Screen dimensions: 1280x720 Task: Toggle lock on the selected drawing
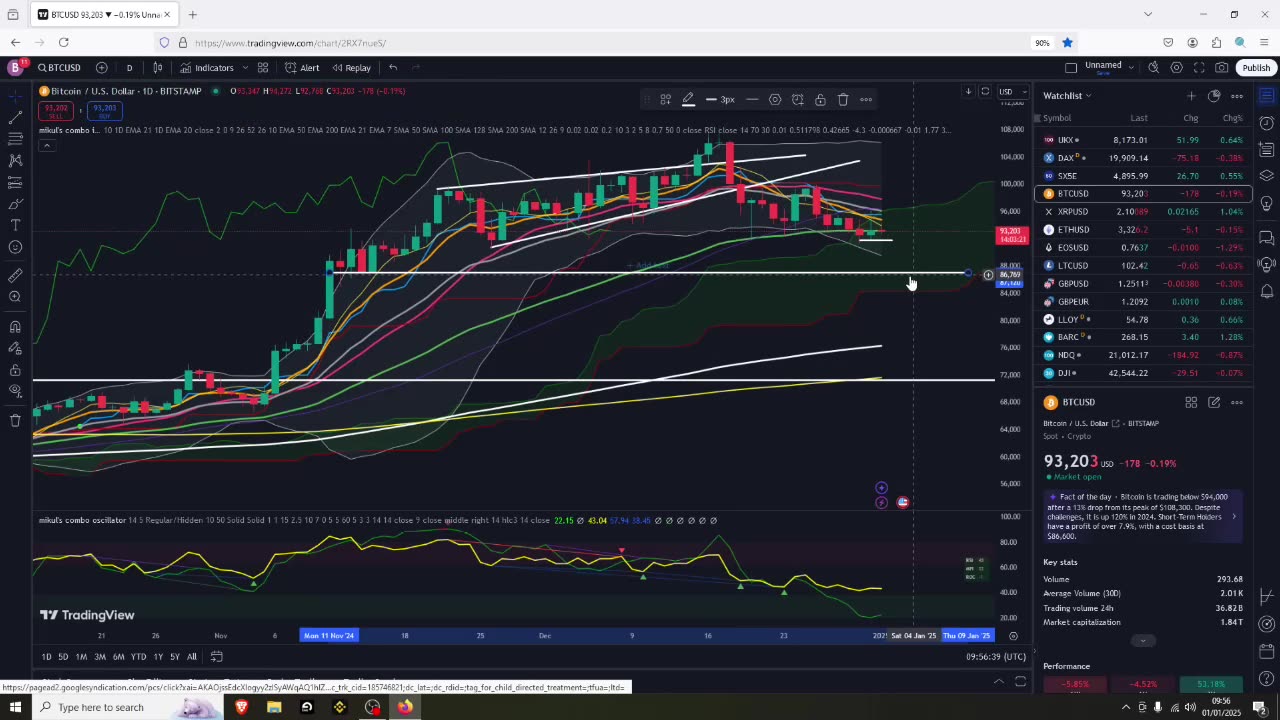820,99
